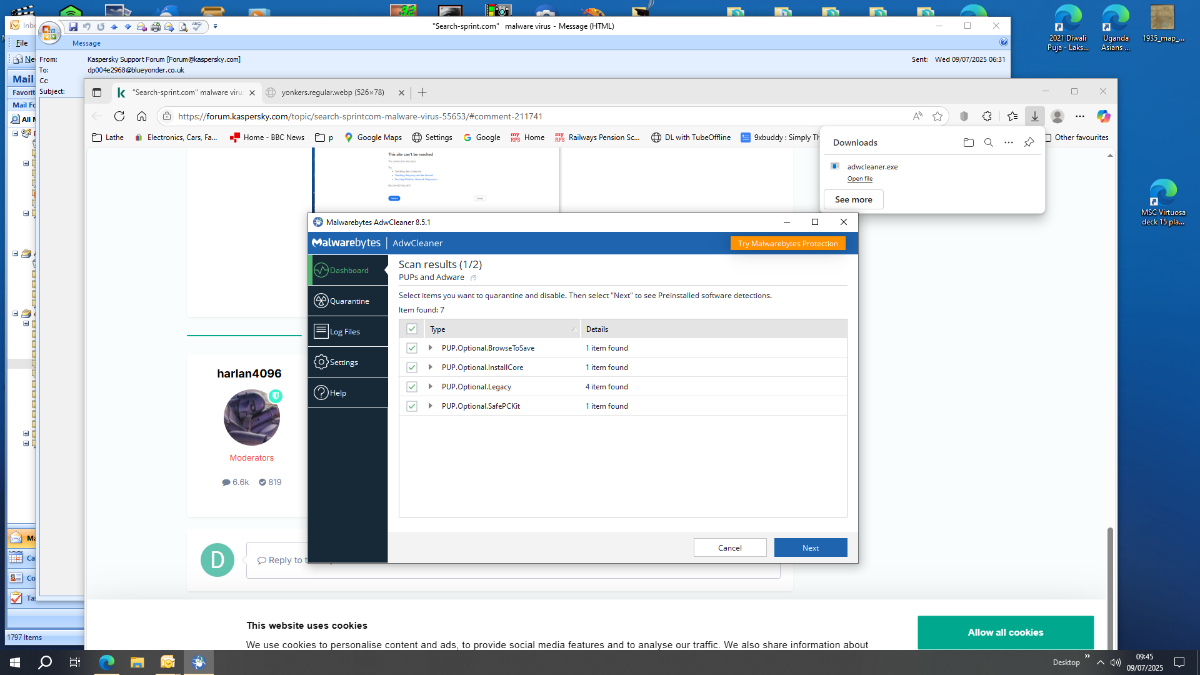The height and width of the screenshot is (675, 1200).
Task: Open Windows Start menu
Action: tap(15, 662)
